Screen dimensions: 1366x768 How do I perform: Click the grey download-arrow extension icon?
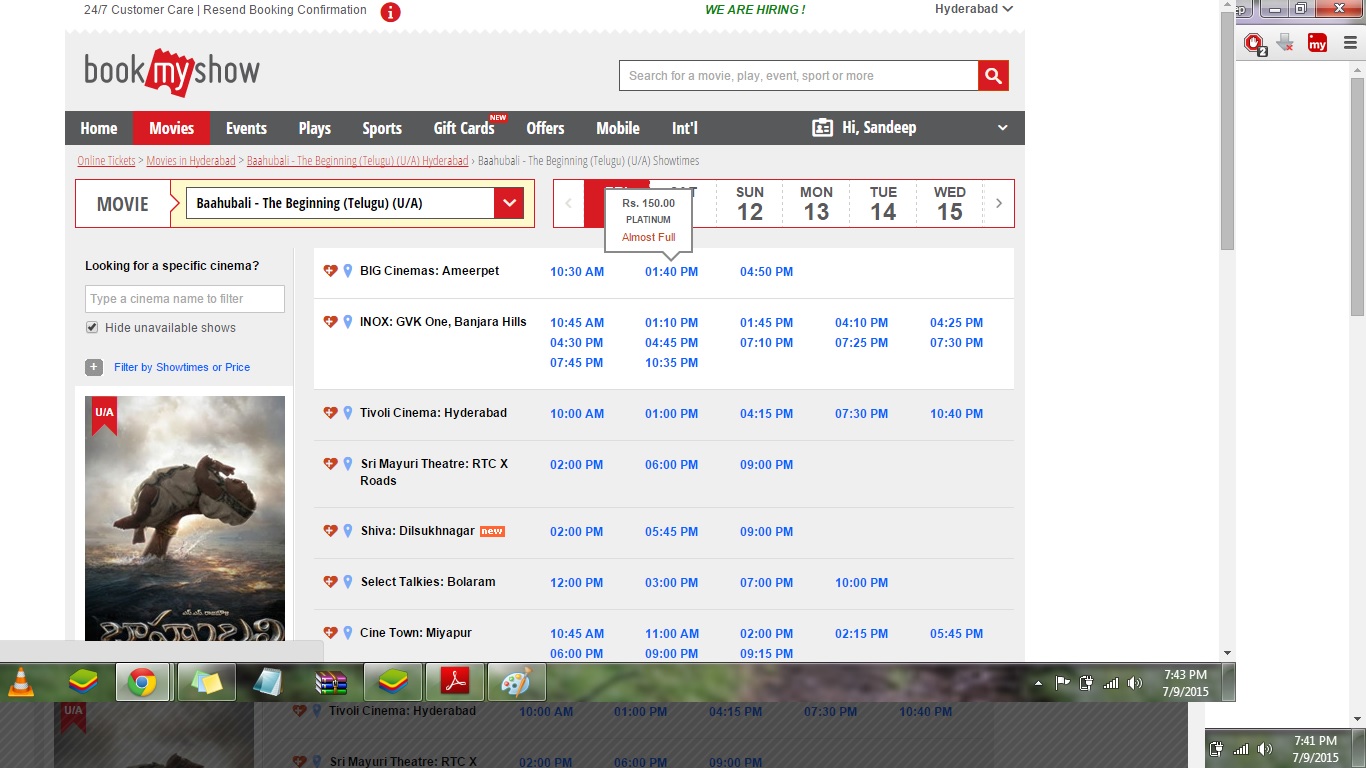[x=1286, y=43]
